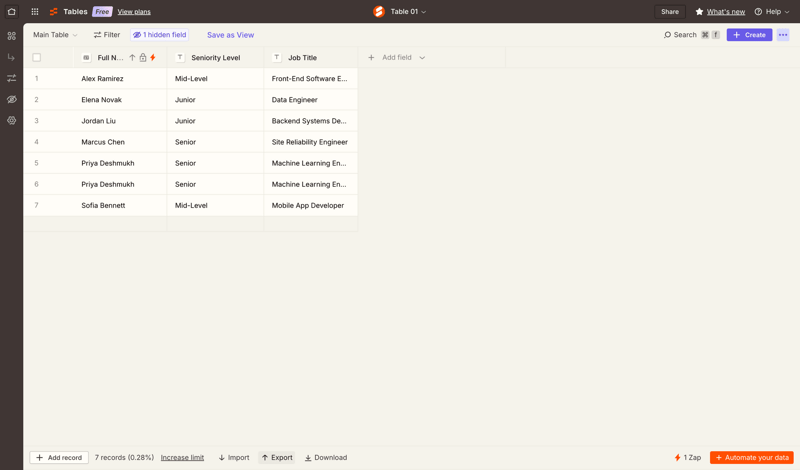Expand the Main Table view dropdown

coord(55,35)
